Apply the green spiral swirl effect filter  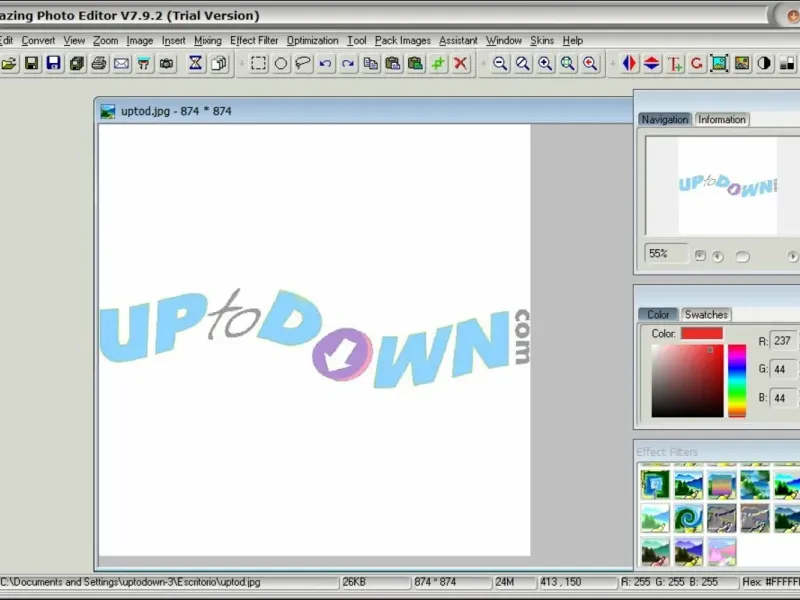pos(688,518)
